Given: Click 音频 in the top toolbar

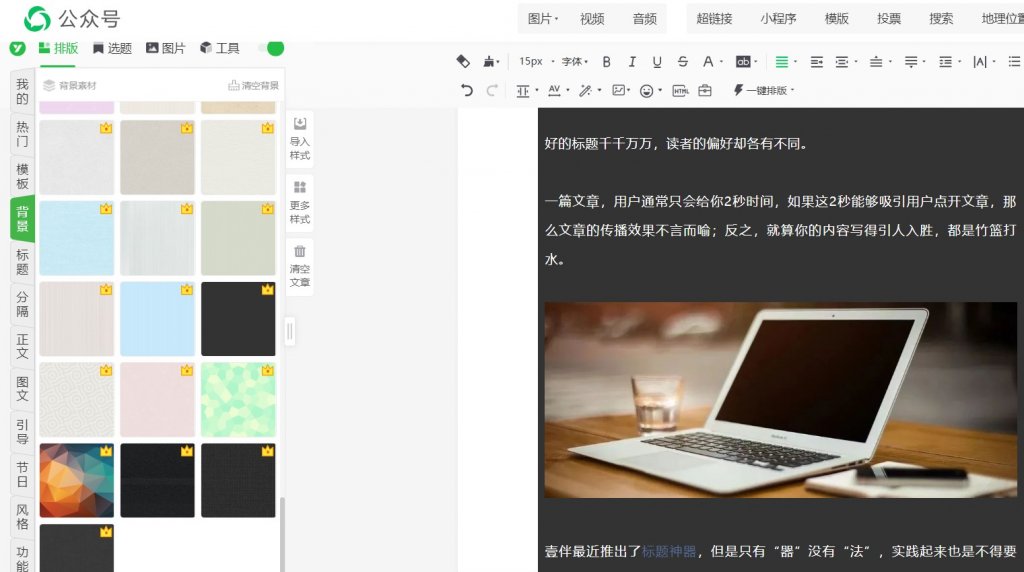Looking at the screenshot, I should coord(645,19).
